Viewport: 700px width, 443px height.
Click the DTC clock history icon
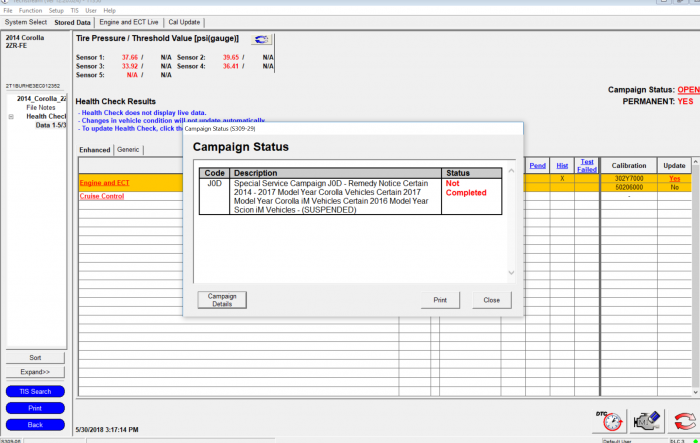[613, 419]
